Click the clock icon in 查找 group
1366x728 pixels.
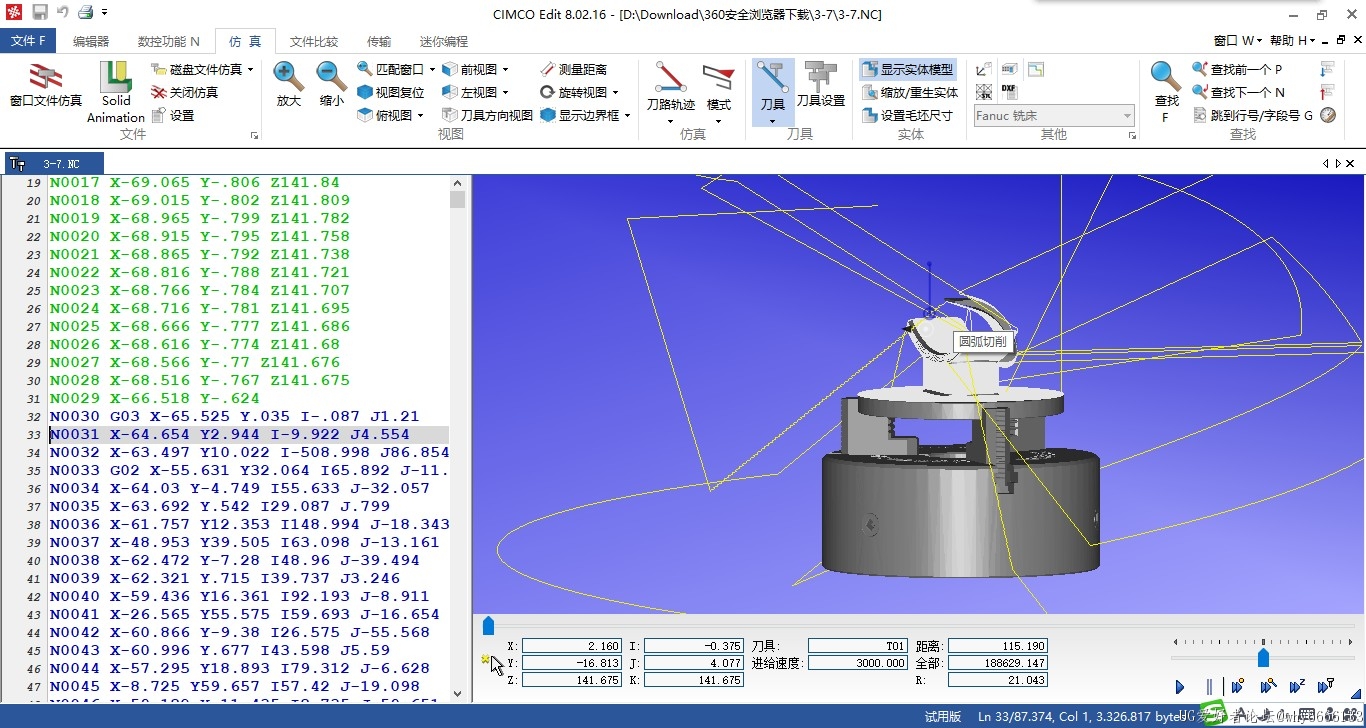pyautogui.click(x=1327, y=115)
